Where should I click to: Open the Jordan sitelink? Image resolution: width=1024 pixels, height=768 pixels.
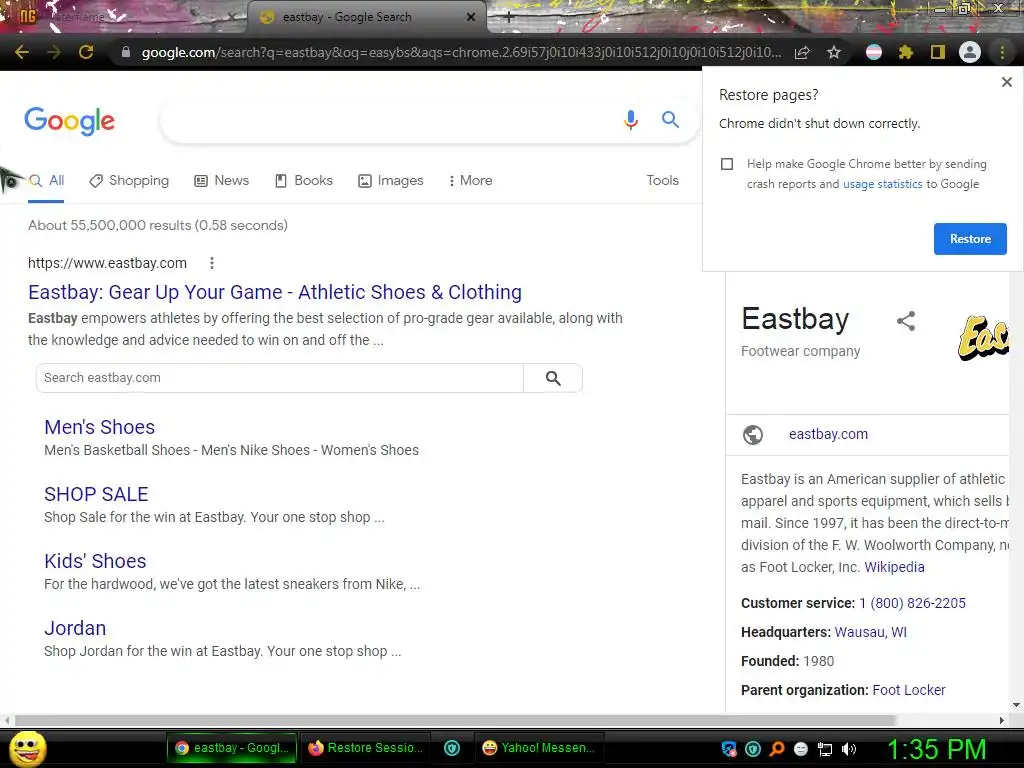(x=75, y=628)
